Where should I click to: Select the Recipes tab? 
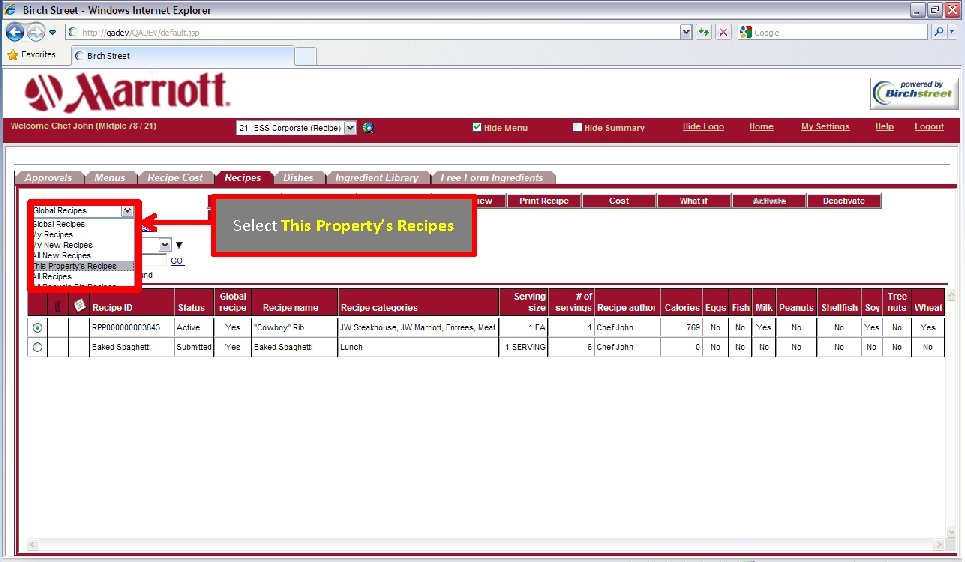click(x=242, y=177)
